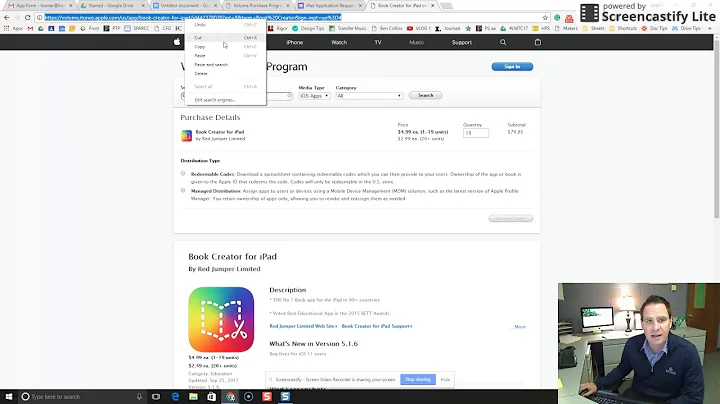Open the Category All dropdown
Screen dimensions: 720x404
click(369, 96)
